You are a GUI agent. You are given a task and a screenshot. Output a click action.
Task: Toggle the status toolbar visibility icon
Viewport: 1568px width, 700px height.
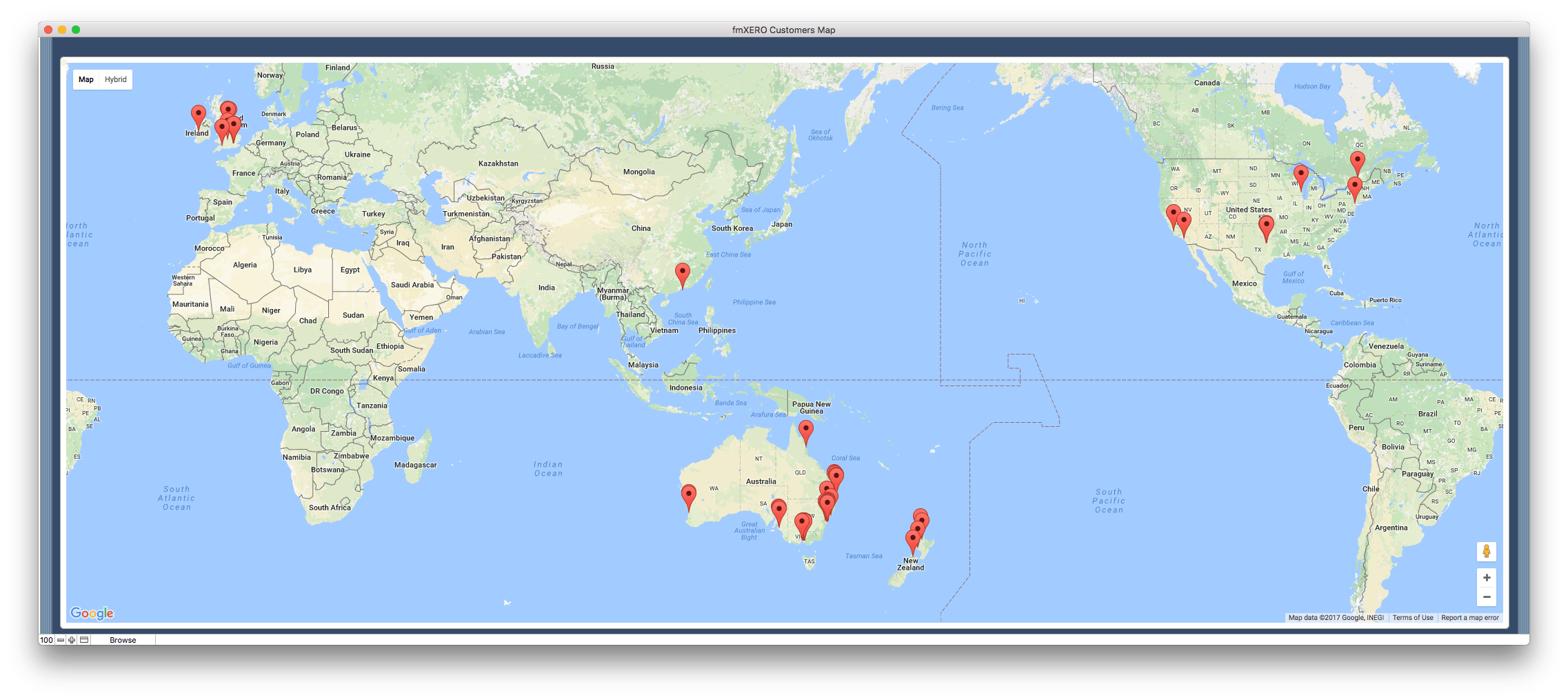[x=84, y=640]
